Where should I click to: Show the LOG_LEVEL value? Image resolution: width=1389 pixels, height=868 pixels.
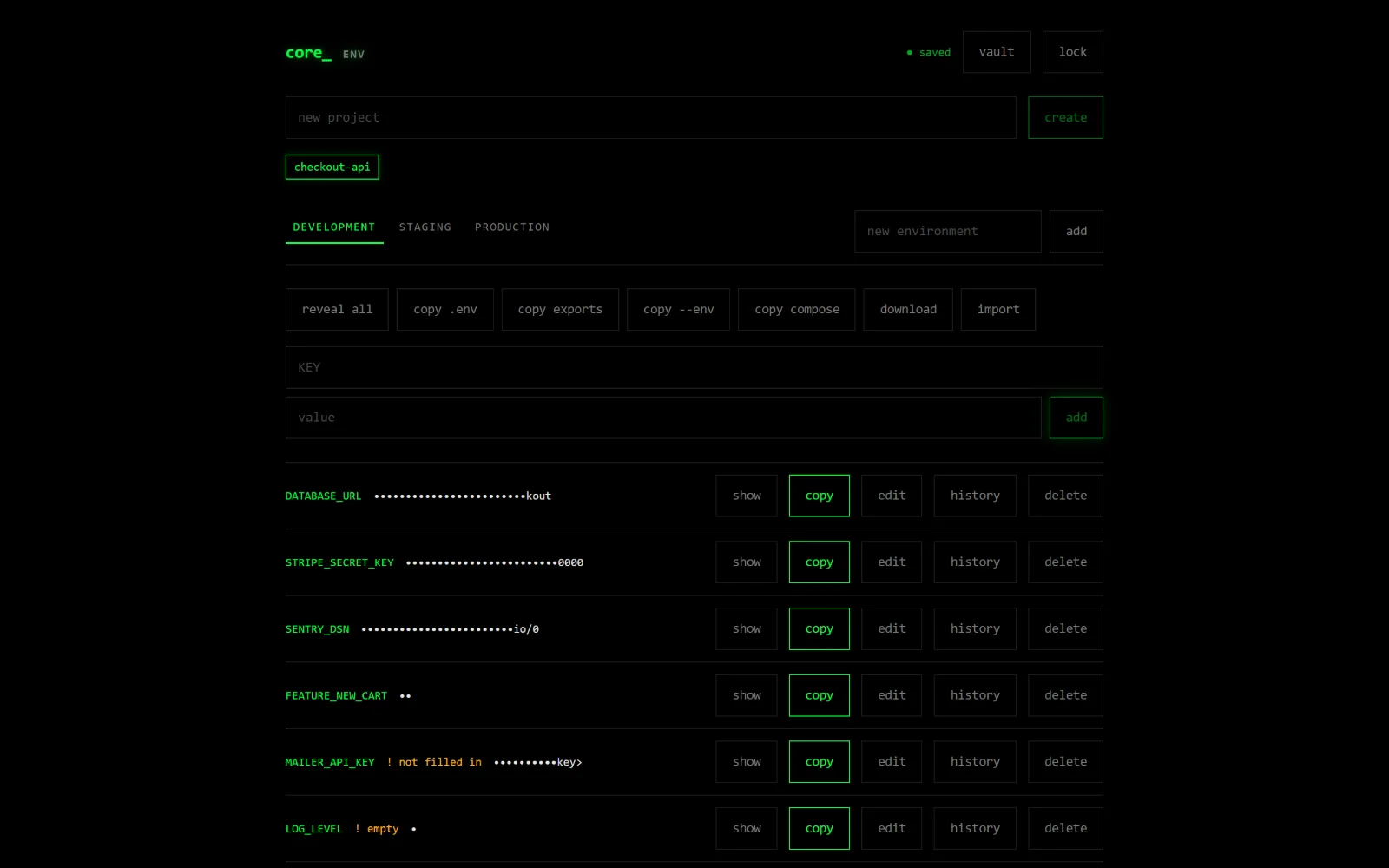pos(747,829)
